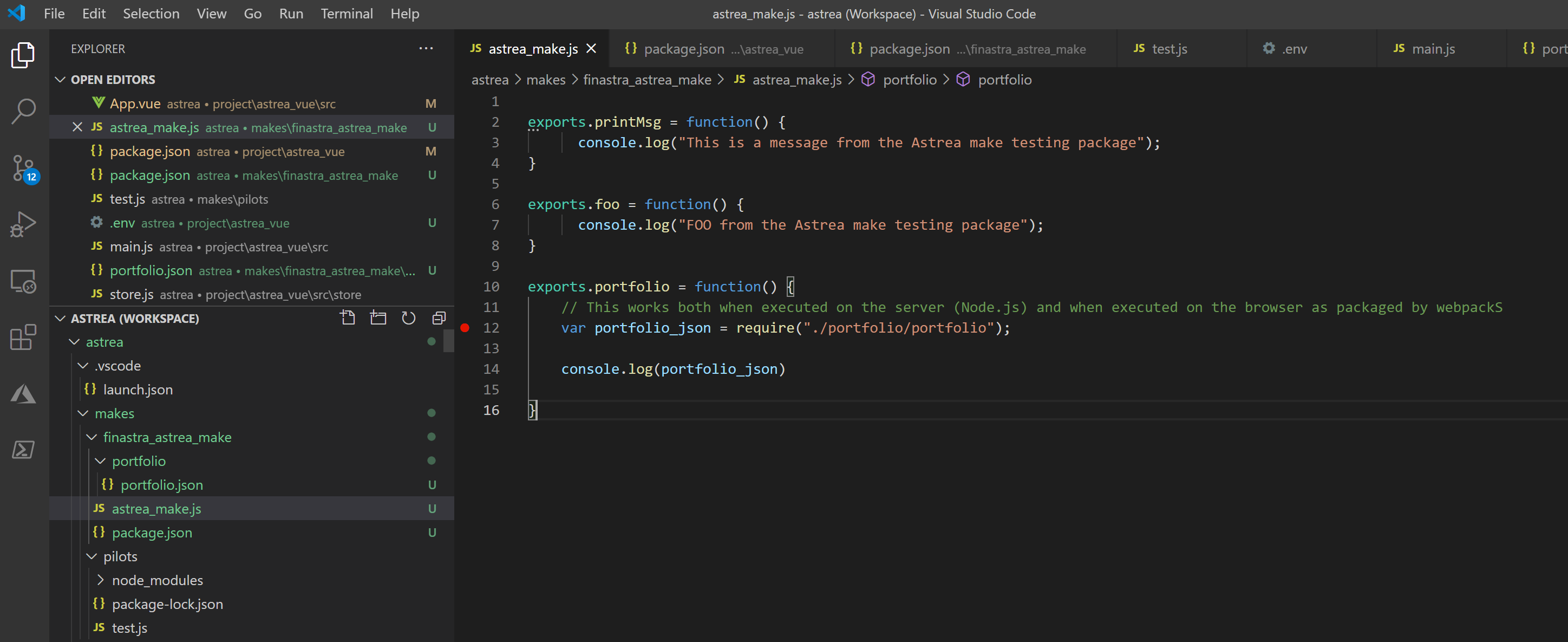This screenshot has height=642, width=1568.
Task: Open Run and Debug view
Action: (x=23, y=224)
